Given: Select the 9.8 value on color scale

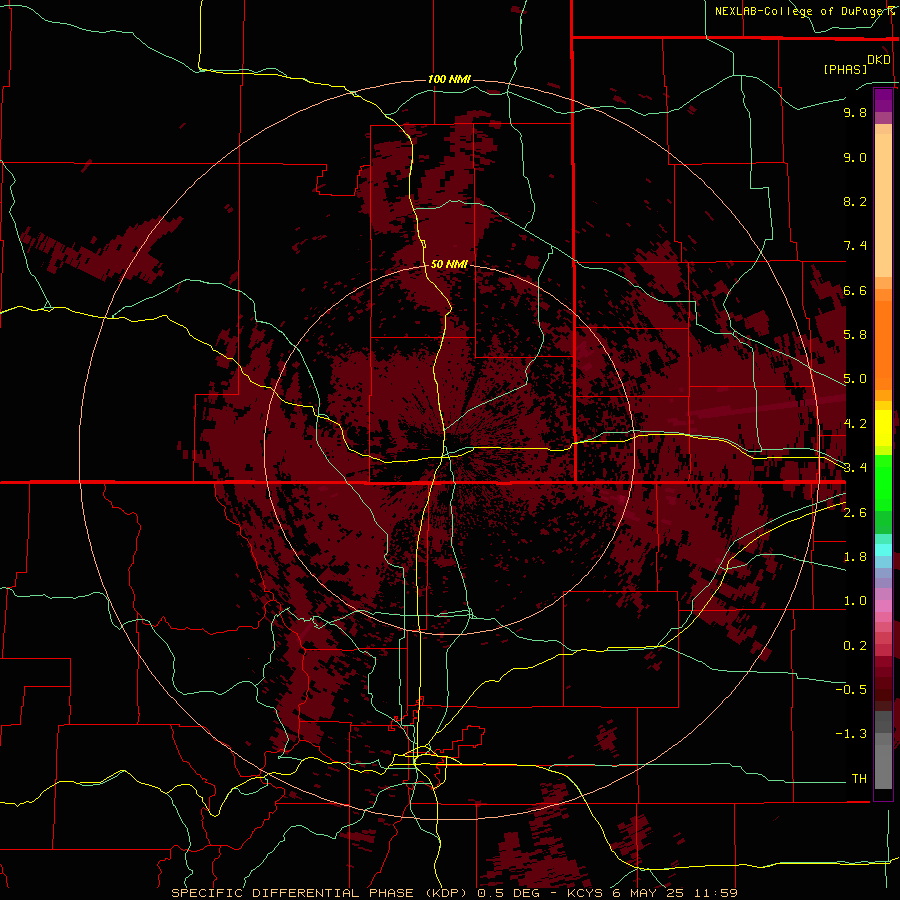Looking at the screenshot, I should (855, 113).
